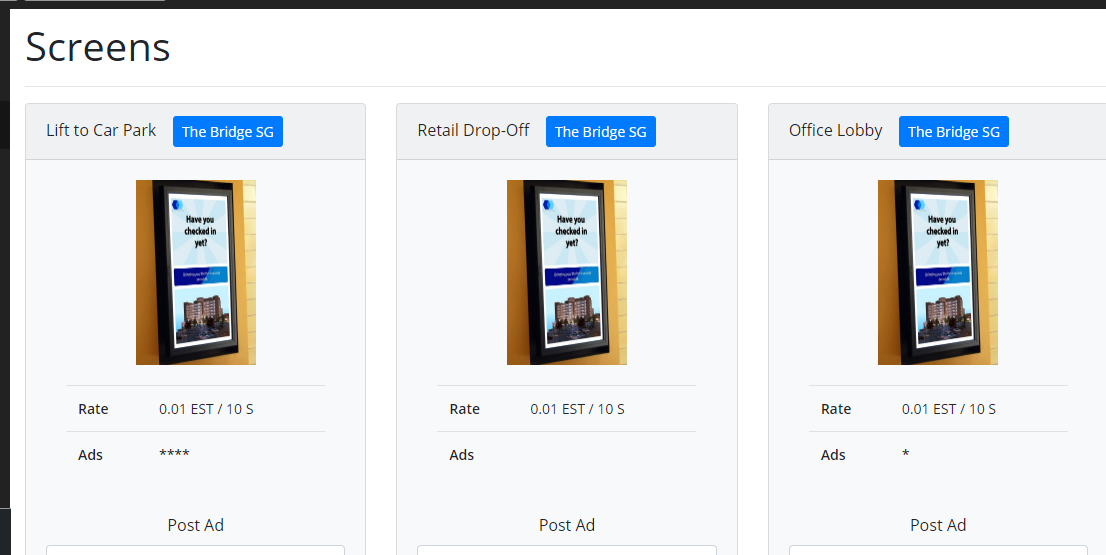Select the rate value in Lift to Car Park card
The width and height of the screenshot is (1106, 555).
tap(206, 409)
